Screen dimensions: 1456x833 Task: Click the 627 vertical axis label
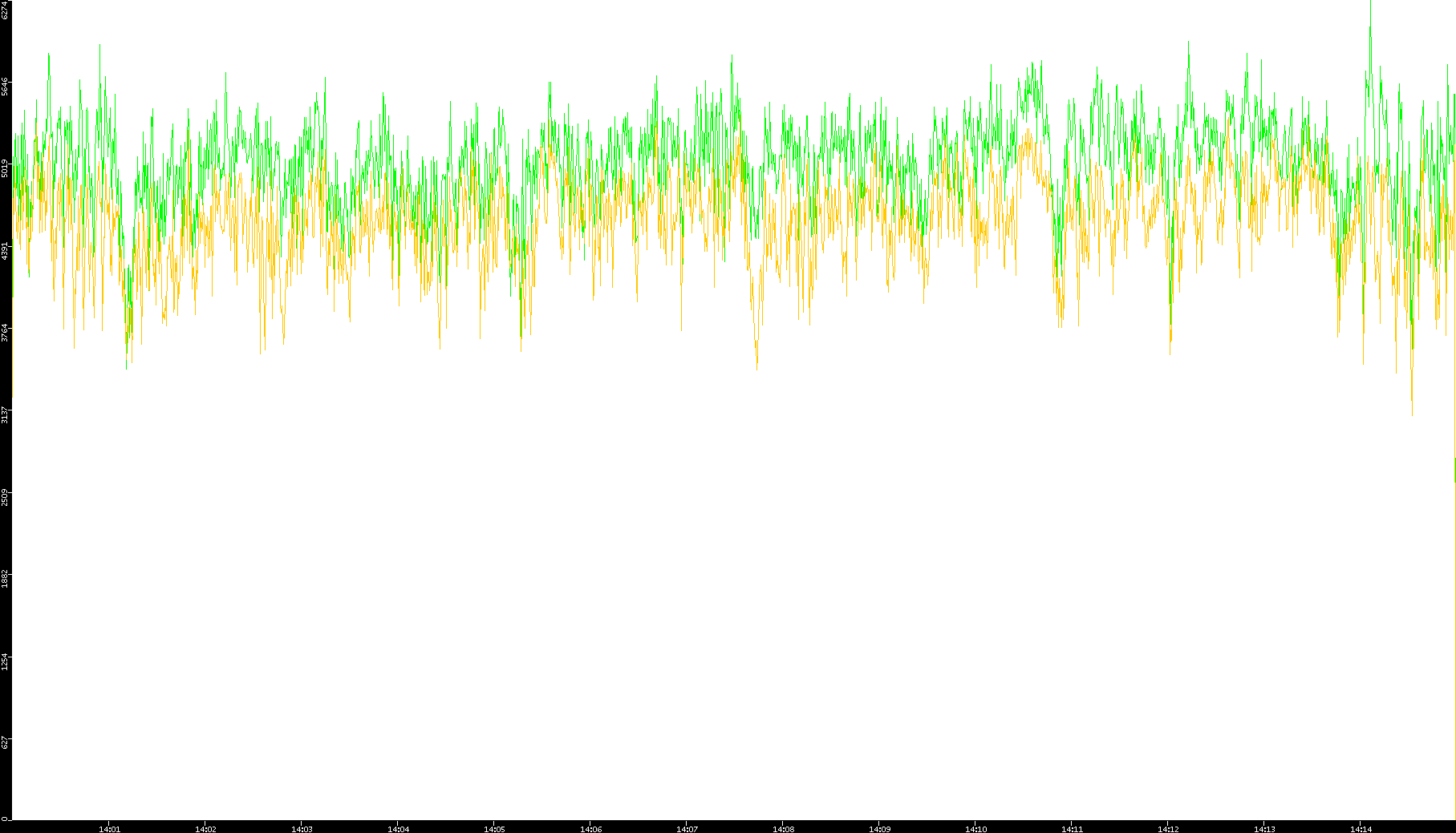[6, 742]
